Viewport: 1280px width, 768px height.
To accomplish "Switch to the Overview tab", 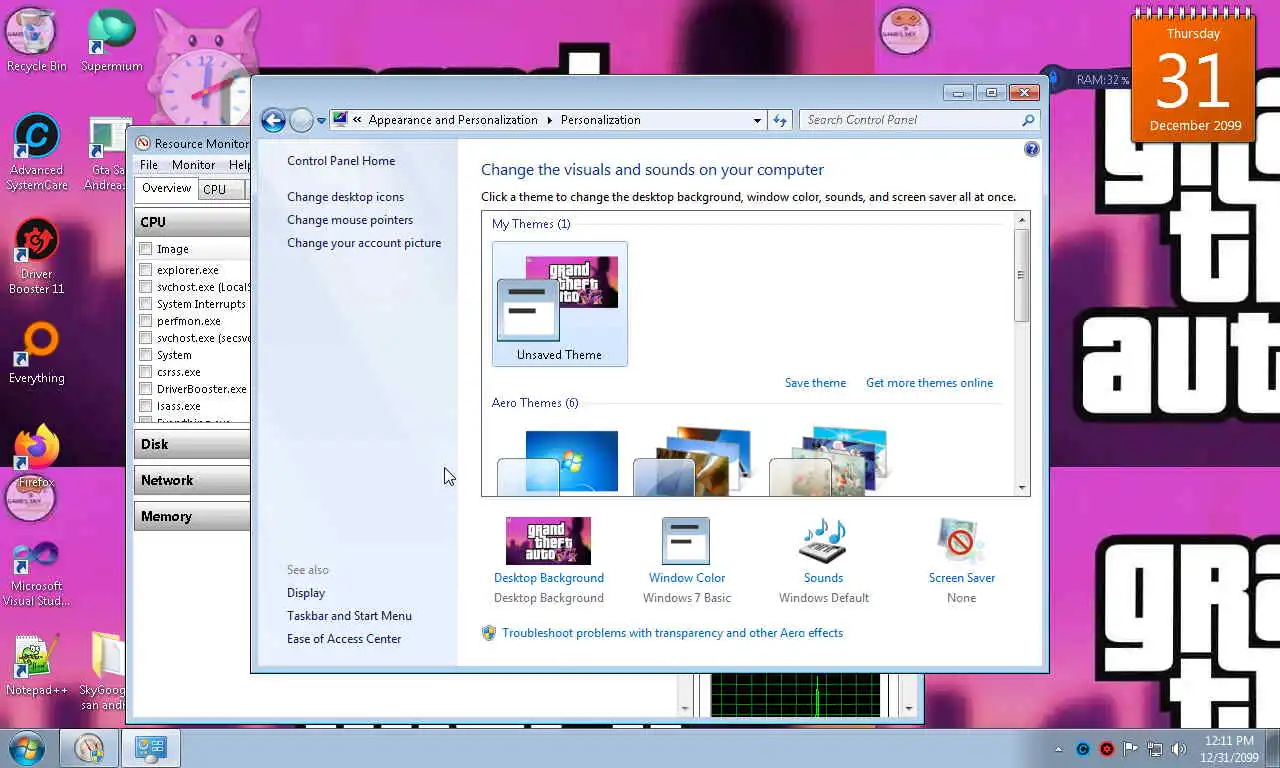I will [x=166, y=188].
